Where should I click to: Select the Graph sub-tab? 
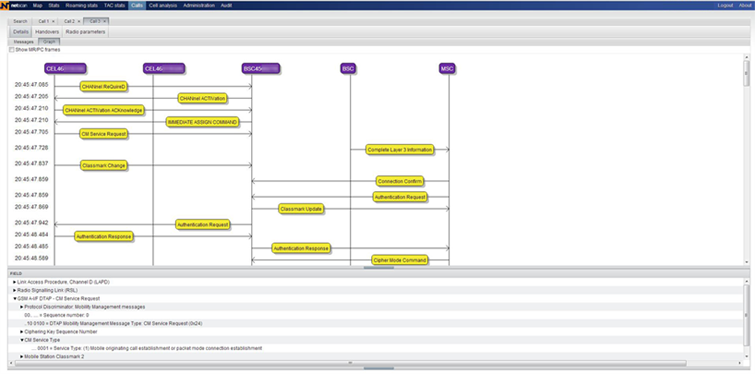[49, 42]
